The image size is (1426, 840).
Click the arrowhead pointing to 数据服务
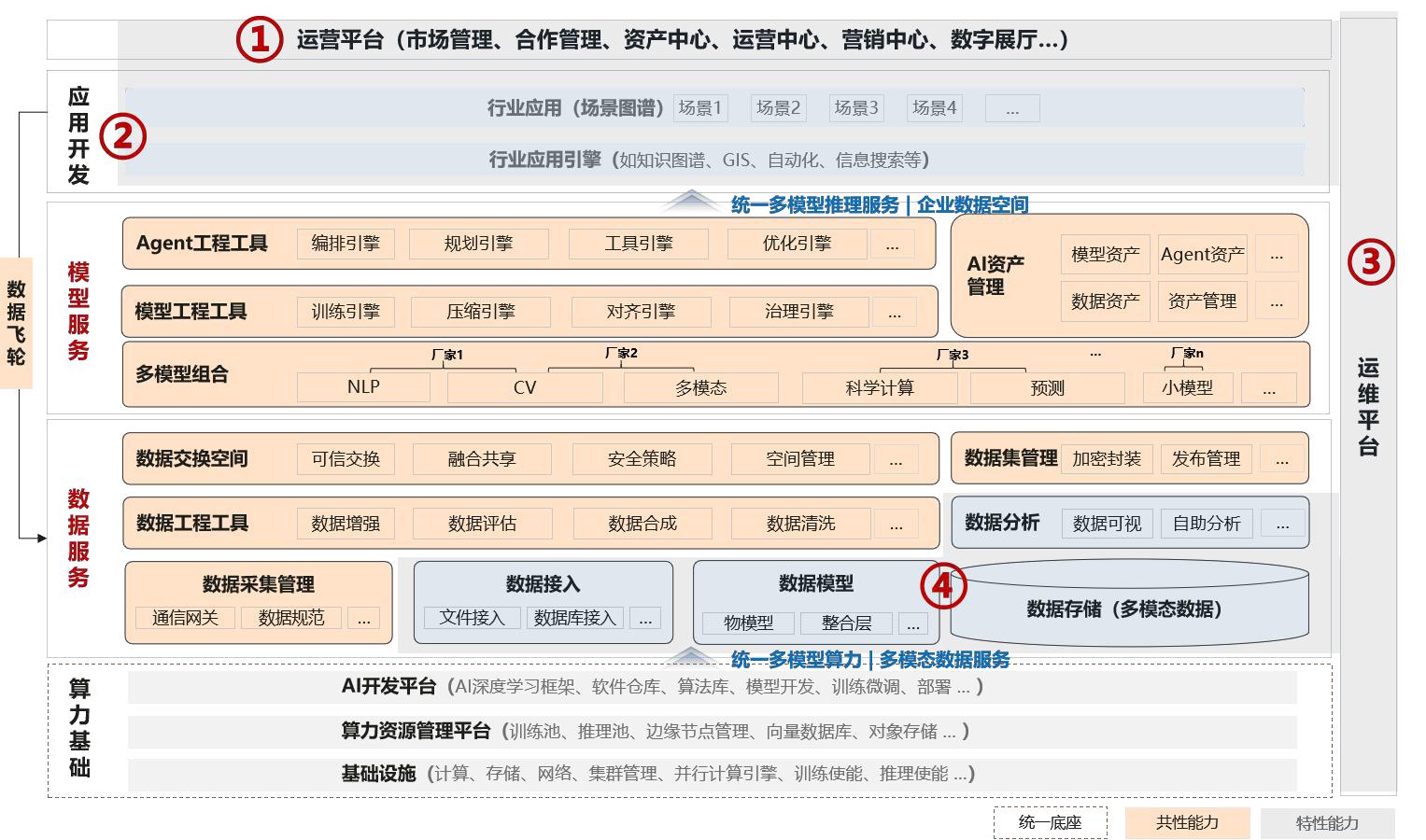pyautogui.click(x=40, y=538)
